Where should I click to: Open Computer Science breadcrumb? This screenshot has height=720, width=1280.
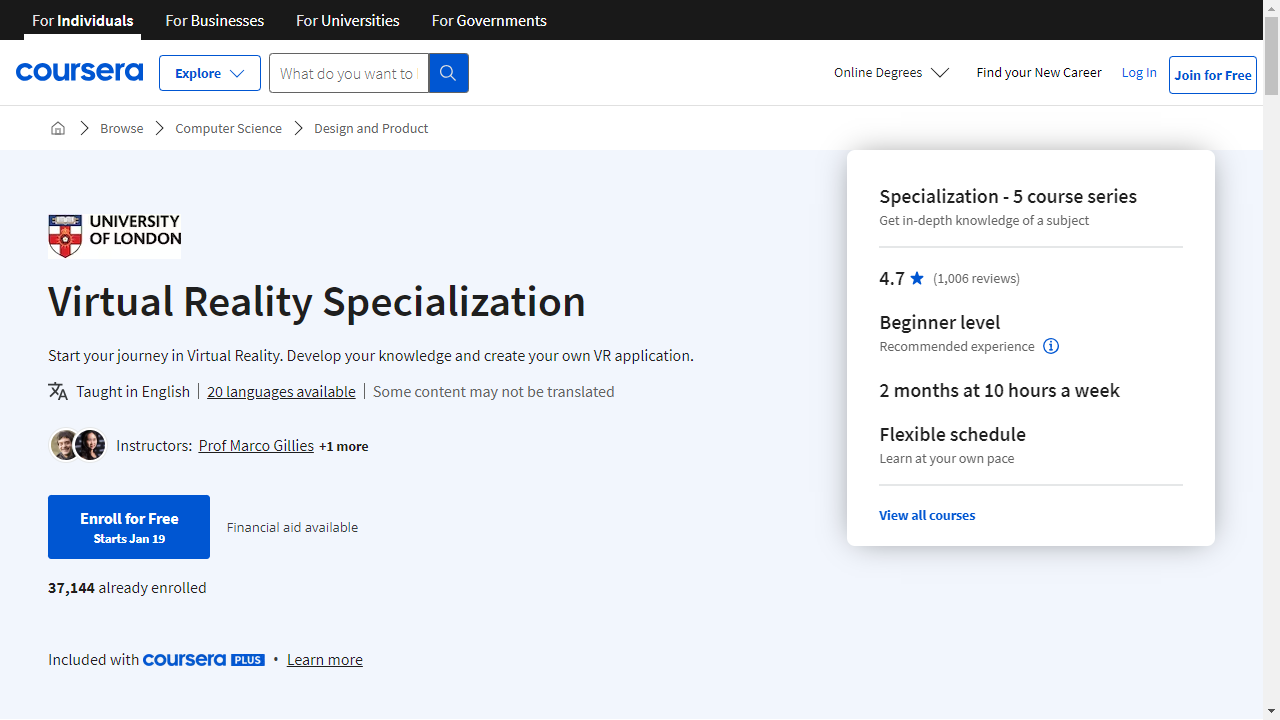point(228,128)
